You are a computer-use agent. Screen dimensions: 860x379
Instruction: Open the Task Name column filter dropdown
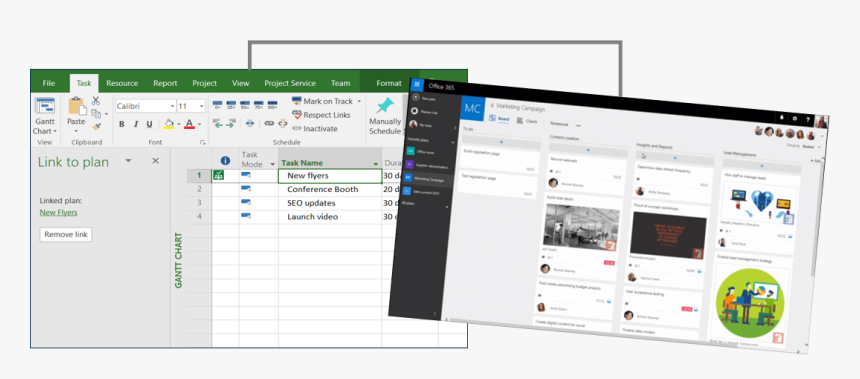[376, 163]
